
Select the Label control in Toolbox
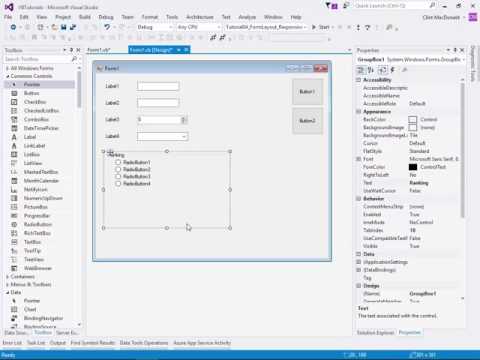(x=30, y=137)
